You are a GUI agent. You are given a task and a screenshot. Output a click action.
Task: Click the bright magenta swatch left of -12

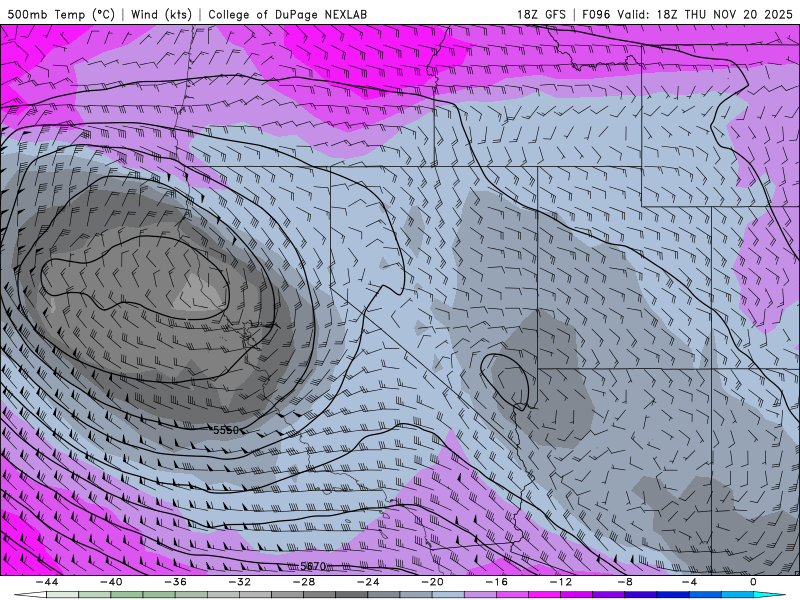pos(545,595)
